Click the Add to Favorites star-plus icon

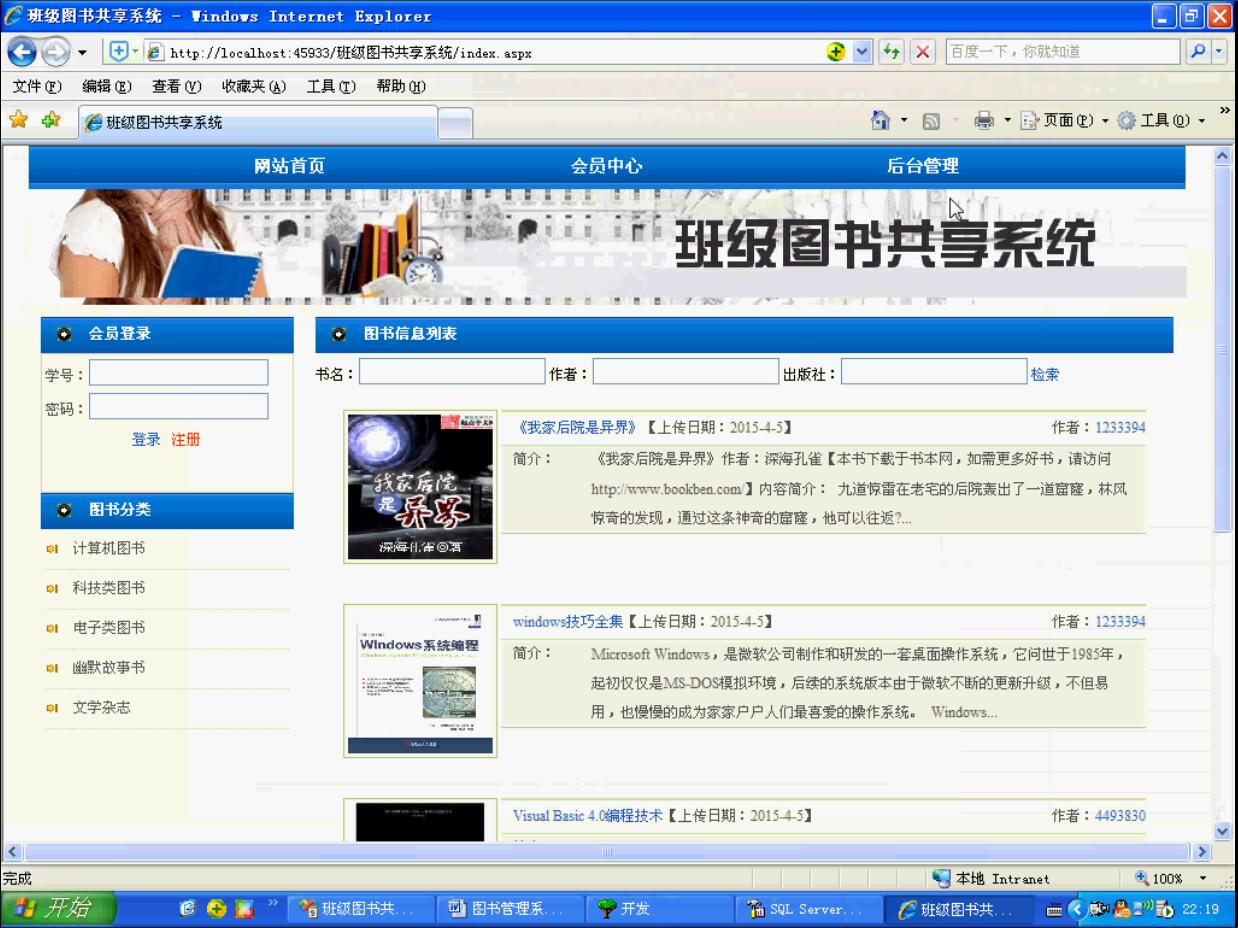tap(50, 121)
